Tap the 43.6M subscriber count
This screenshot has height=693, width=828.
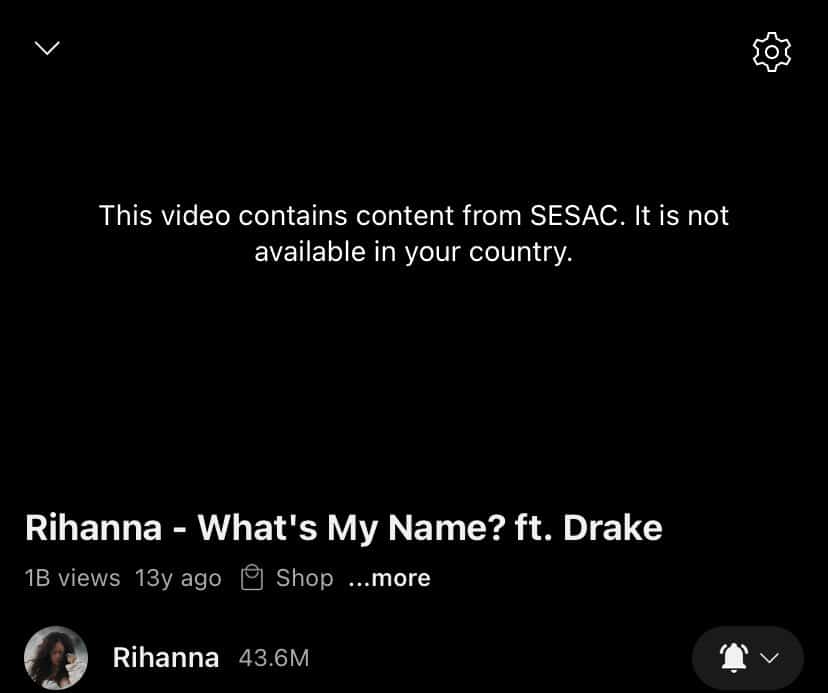pyautogui.click(x=274, y=658)
